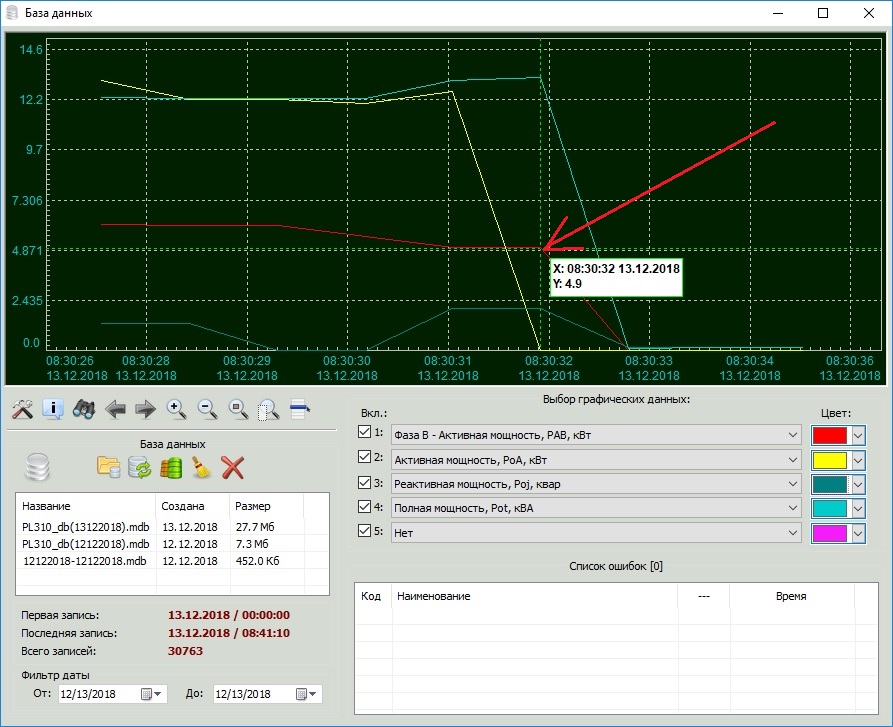Click the 452.0 Кб size cell
This screenshot has height=727, width=893.
[257, 561]
